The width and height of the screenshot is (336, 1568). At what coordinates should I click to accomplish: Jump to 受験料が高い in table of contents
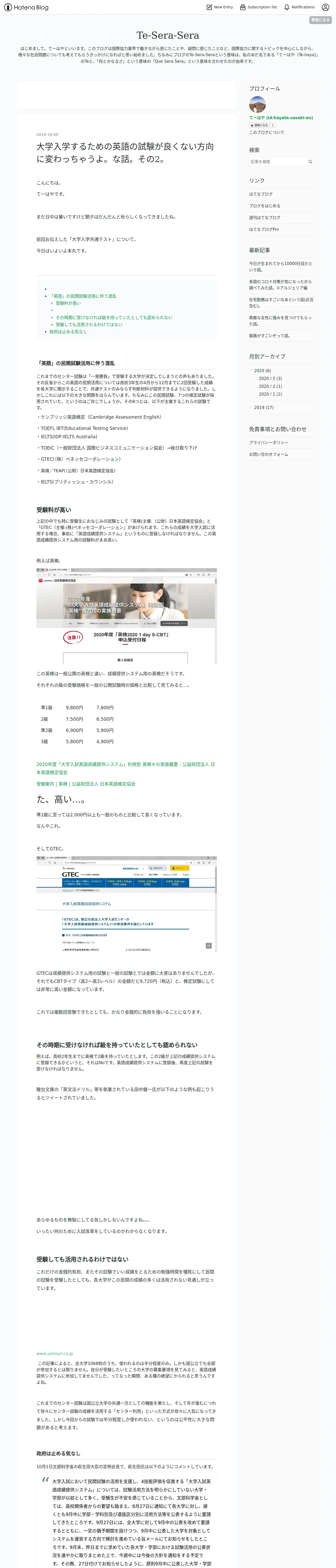tap(68, 303)
